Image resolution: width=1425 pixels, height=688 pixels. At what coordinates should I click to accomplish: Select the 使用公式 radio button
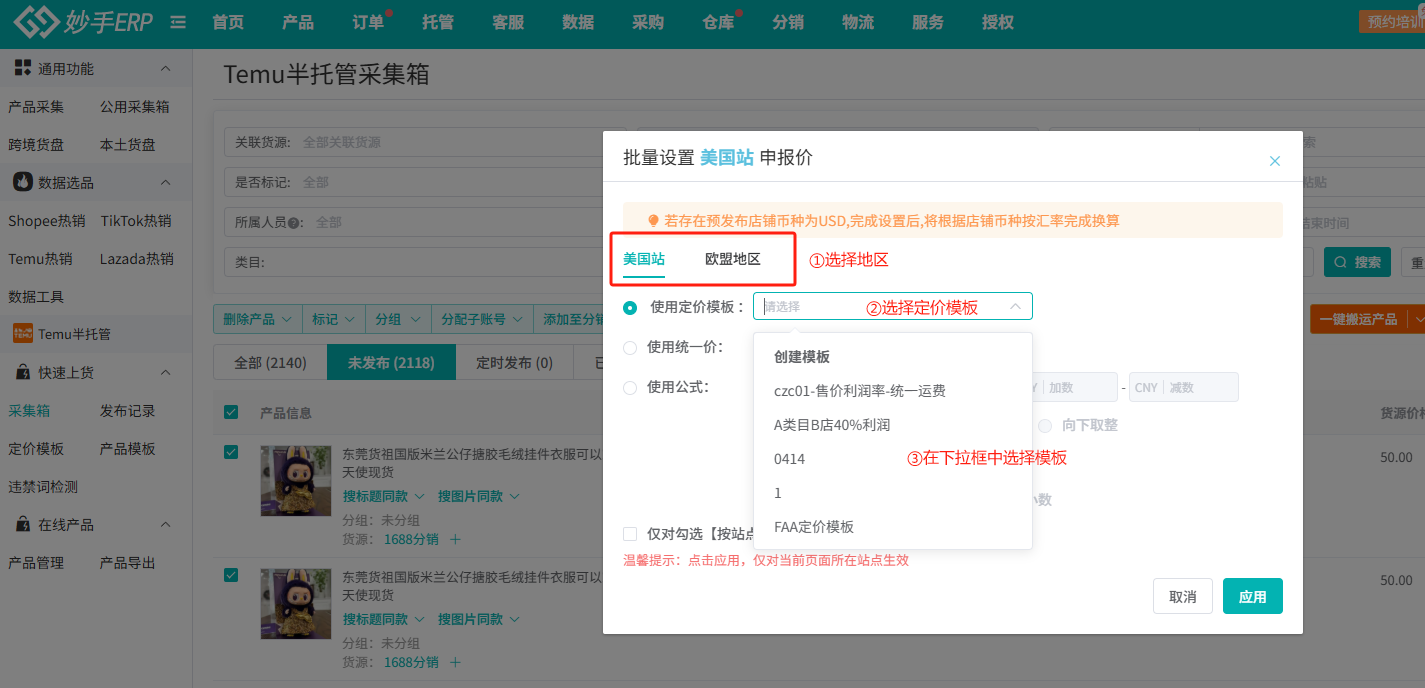[630, 387]
